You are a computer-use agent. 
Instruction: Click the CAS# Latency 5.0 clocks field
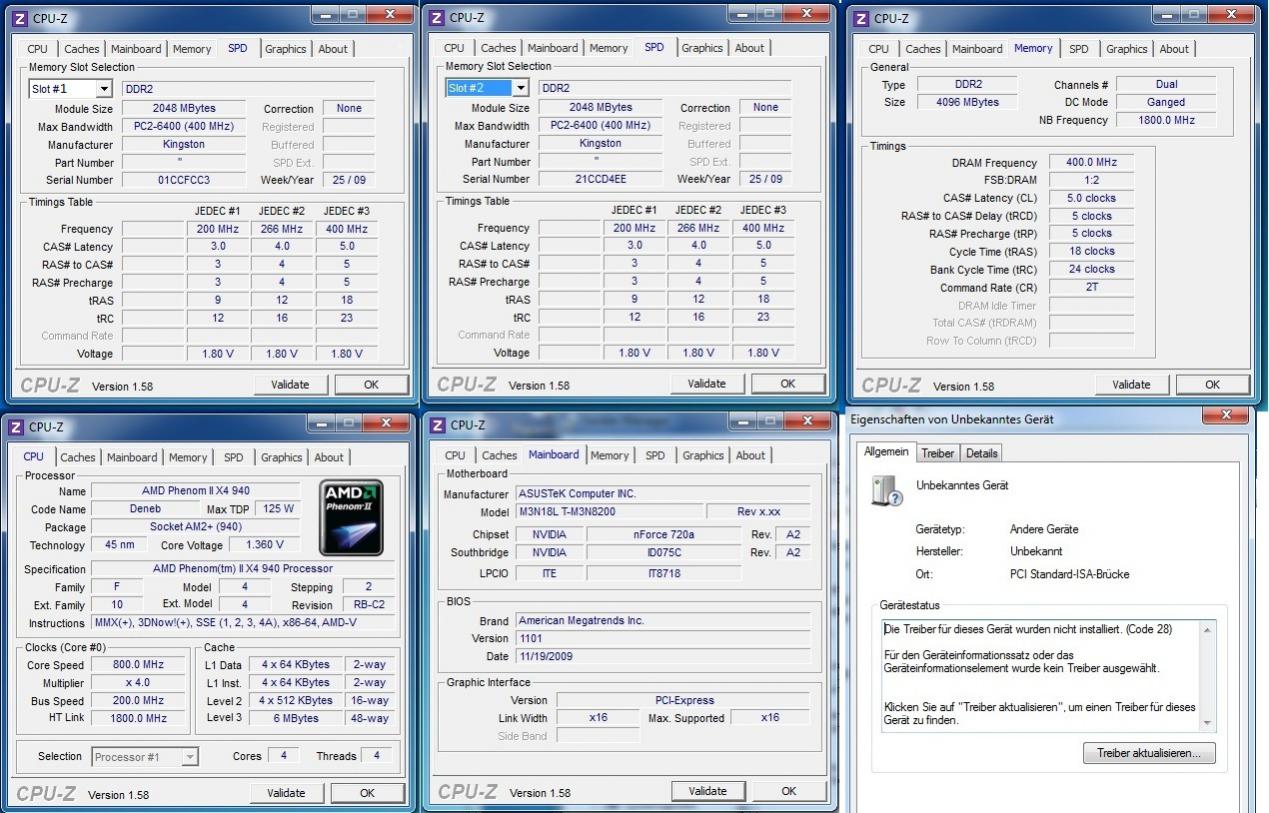(x=1091, y=198)
